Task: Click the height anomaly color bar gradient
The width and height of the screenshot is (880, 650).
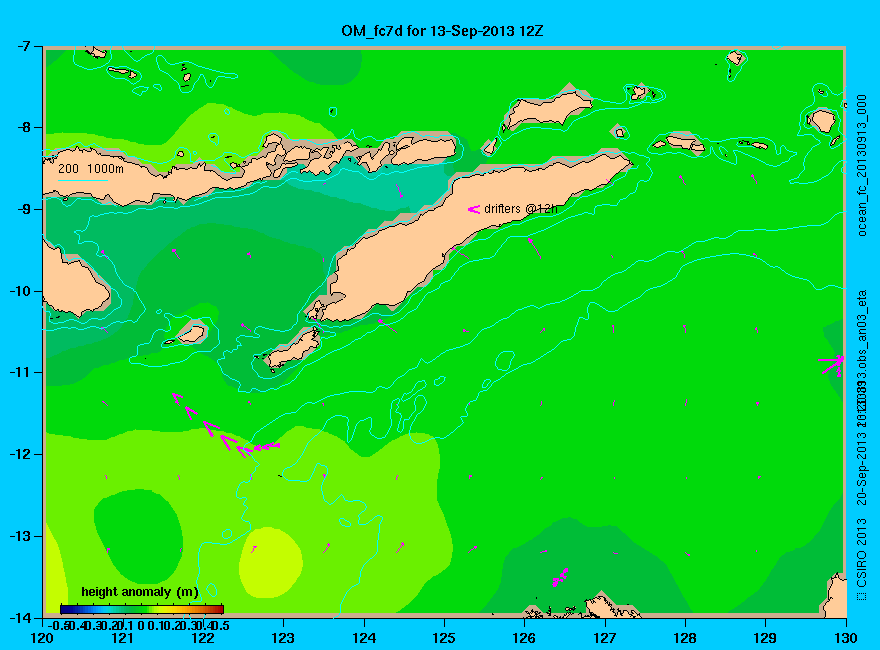Action: (142, 609)
